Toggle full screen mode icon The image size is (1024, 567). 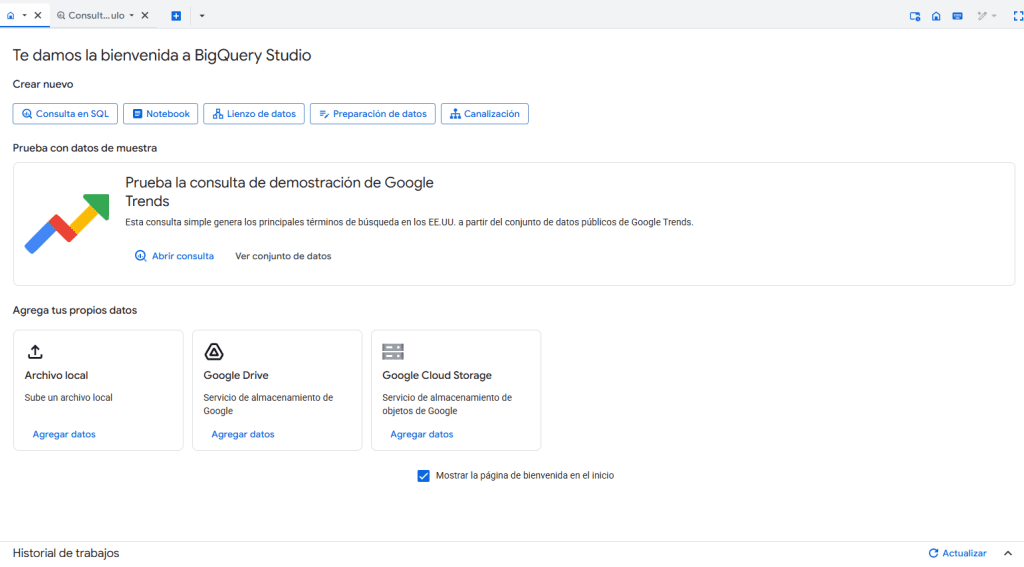(x=1017, y=16)
